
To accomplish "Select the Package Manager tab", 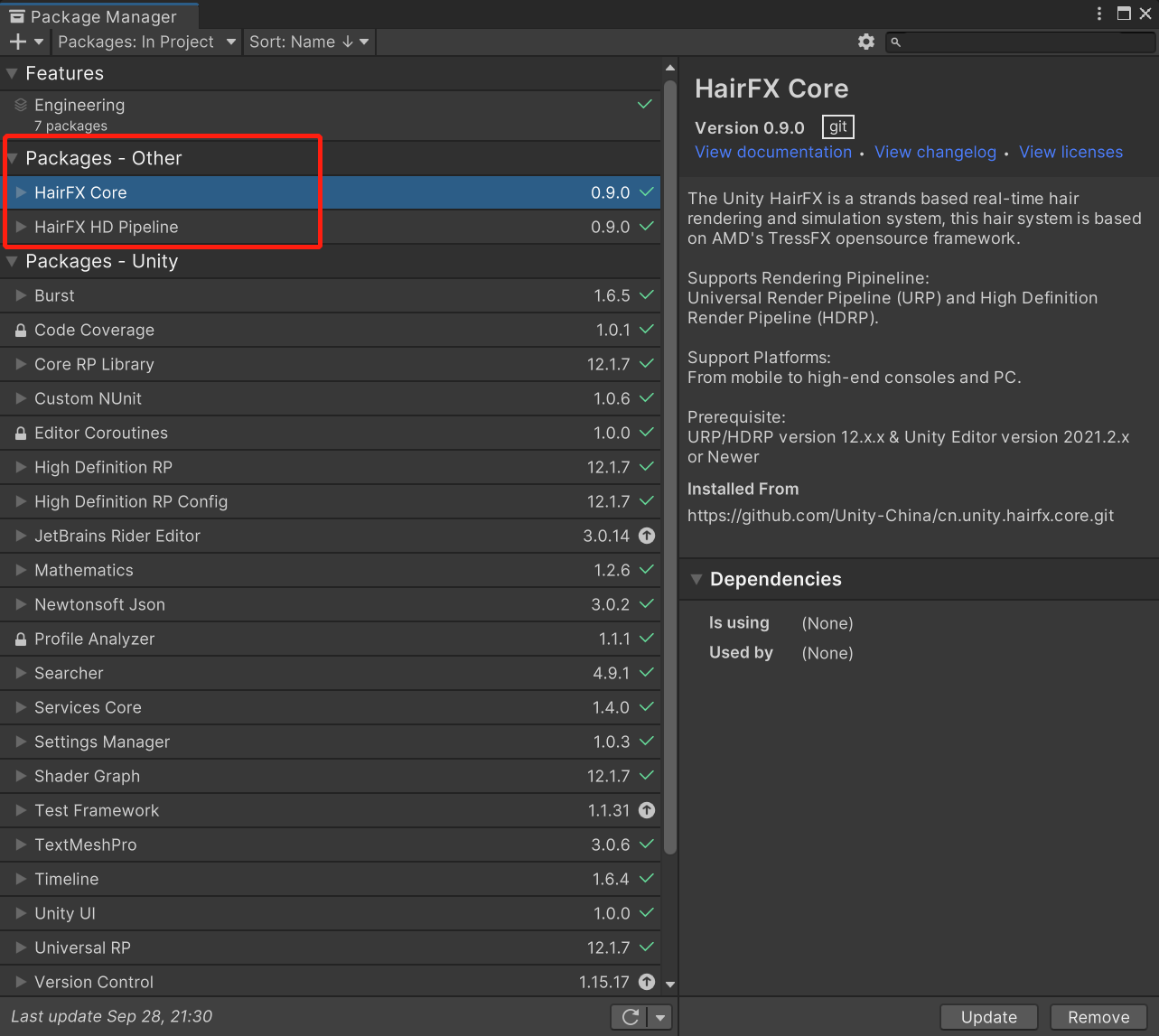I will click(99, 15).
